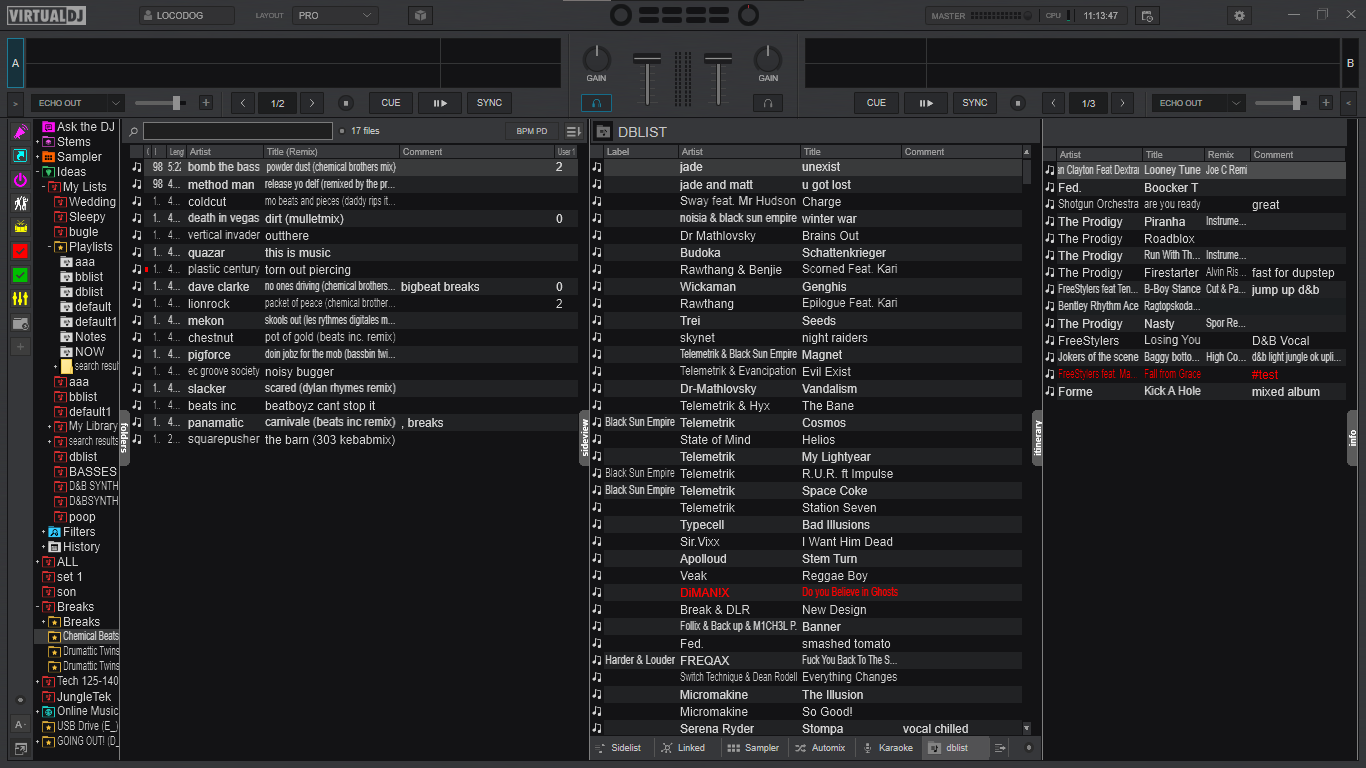The image size is (1366, 768).
Task: Collapse the Ideas folder tree
Action: [39, 172]
